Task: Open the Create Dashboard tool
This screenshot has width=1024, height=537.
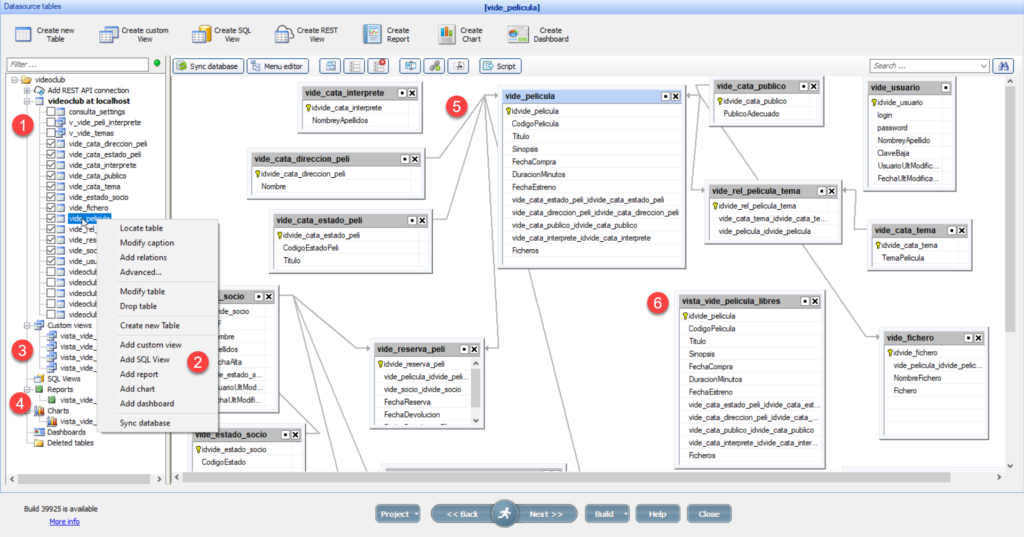Action: [x=518, y=35]
